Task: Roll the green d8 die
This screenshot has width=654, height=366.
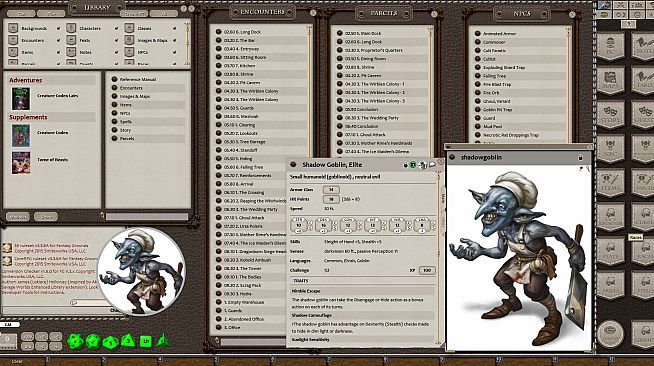Action: 128,341
